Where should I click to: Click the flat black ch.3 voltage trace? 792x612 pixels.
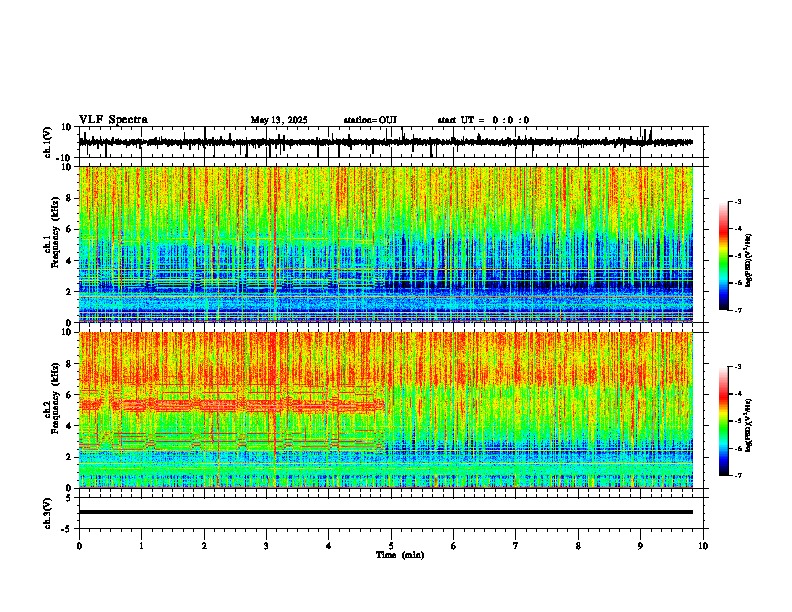tap(385, 512)
